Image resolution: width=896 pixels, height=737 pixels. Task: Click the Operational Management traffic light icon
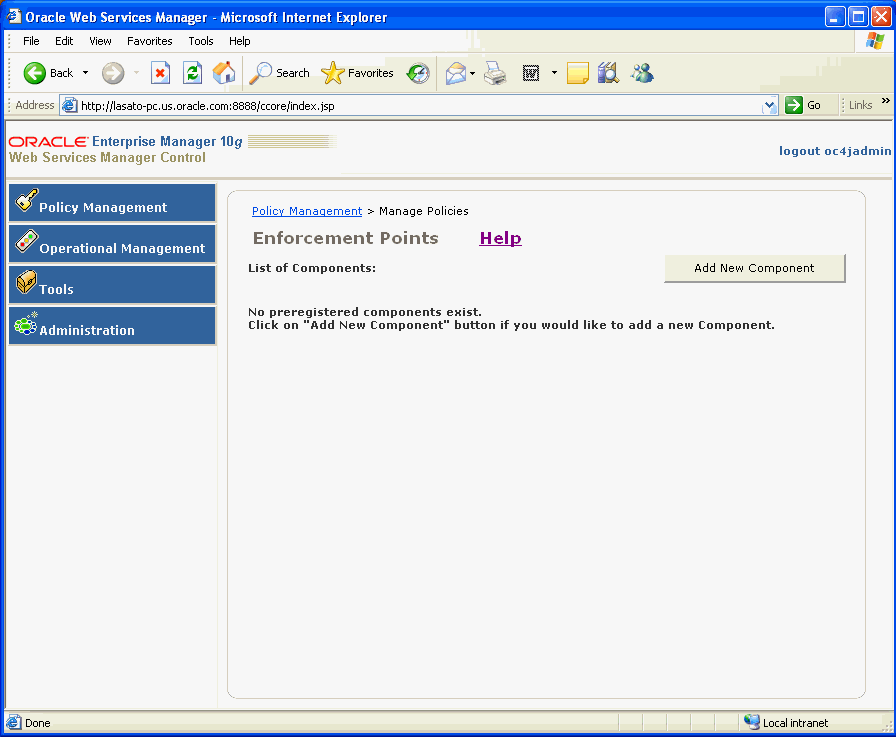pyautogui.click(x=26, y=241)
